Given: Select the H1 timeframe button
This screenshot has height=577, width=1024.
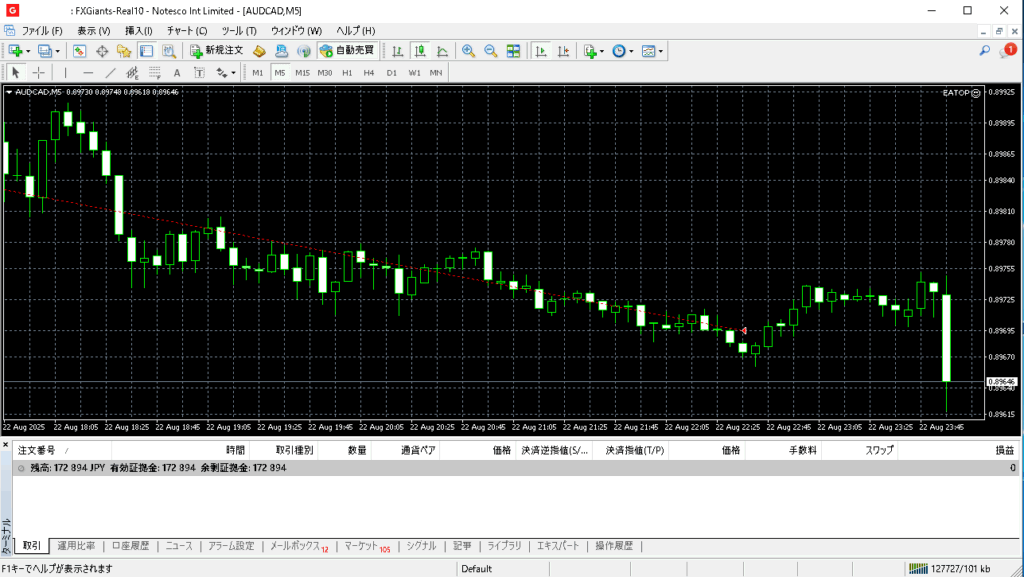Looking at the screenshot, I should coord(347,73).
